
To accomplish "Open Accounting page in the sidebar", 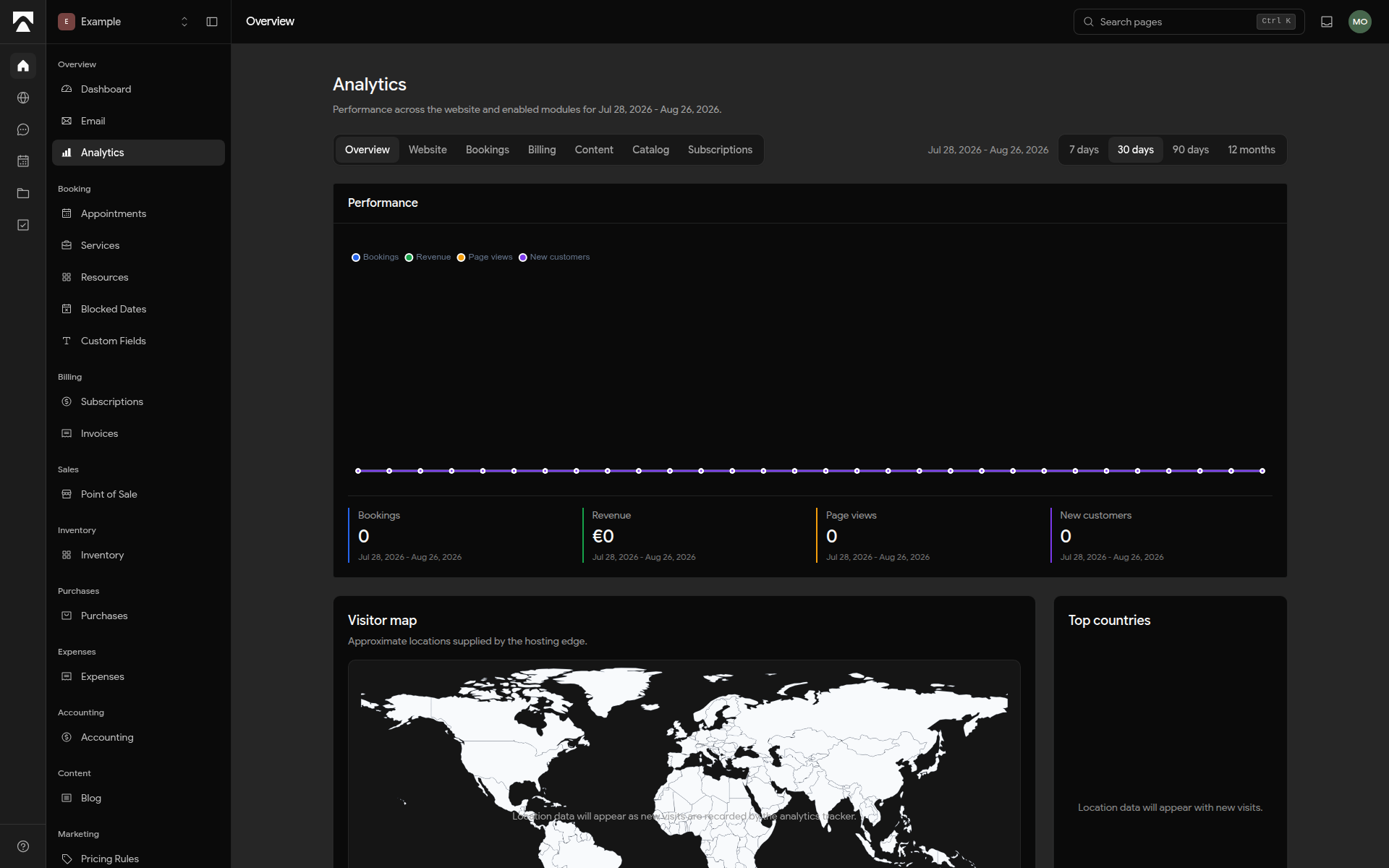I will [x=138, y=737].
